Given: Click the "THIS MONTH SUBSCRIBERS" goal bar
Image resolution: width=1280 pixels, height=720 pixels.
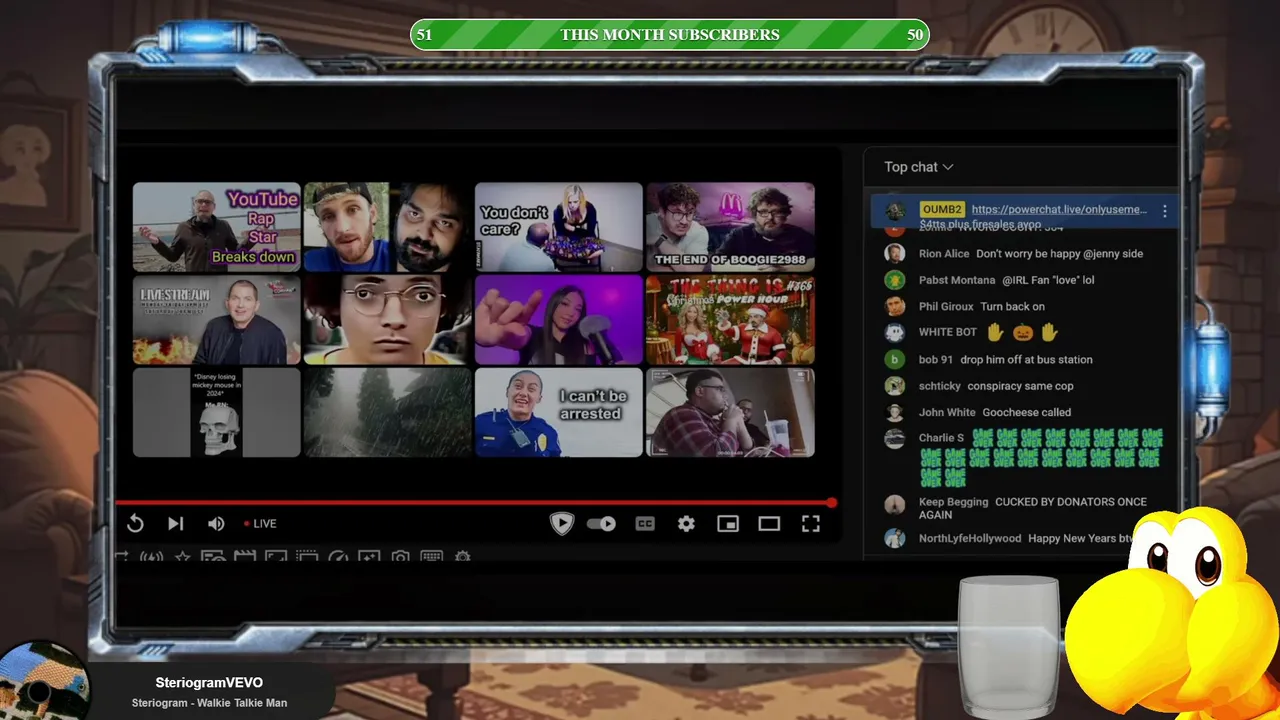Looking at the screenshot, I should 669,35.
